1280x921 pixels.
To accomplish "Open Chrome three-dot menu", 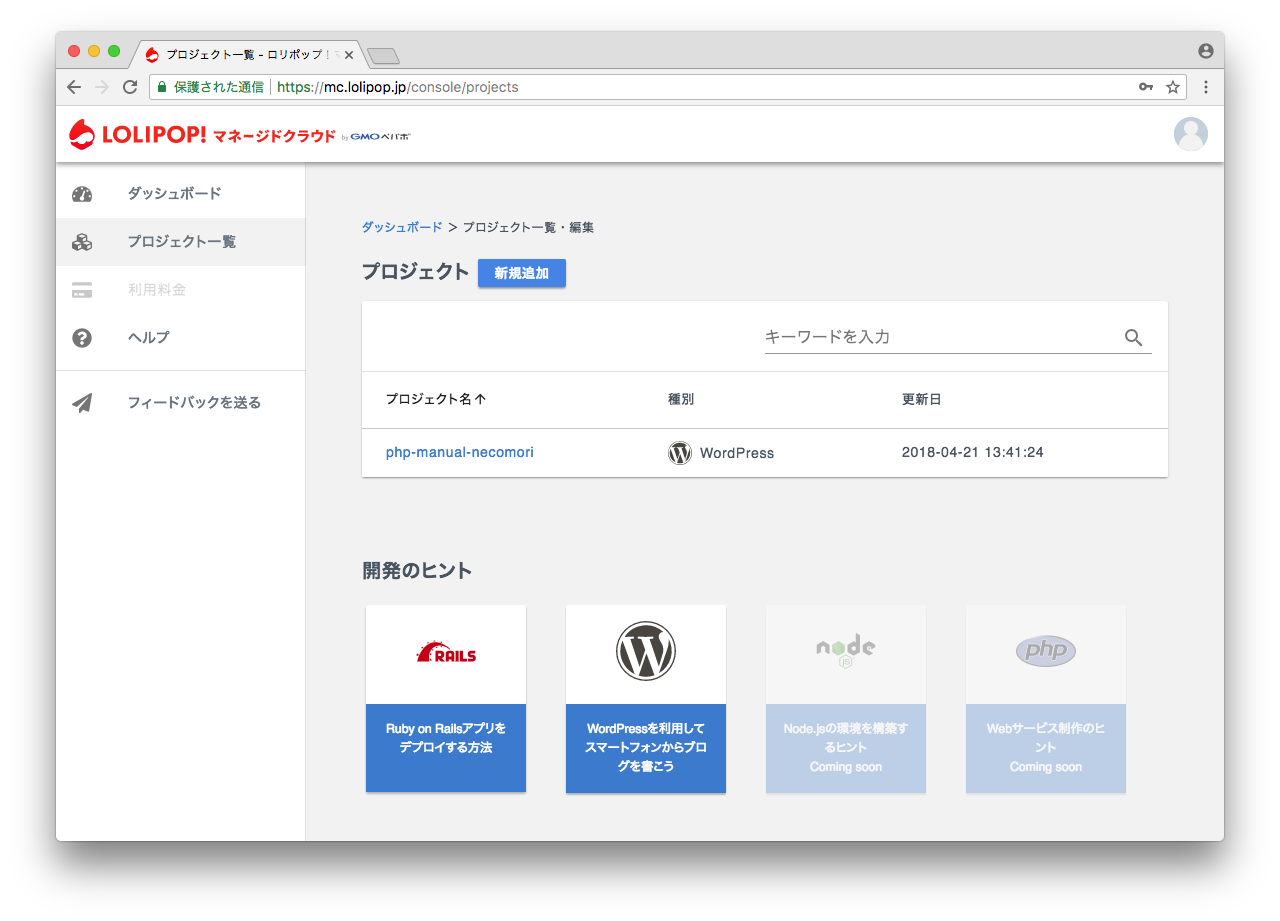I will coord(1206,87).
